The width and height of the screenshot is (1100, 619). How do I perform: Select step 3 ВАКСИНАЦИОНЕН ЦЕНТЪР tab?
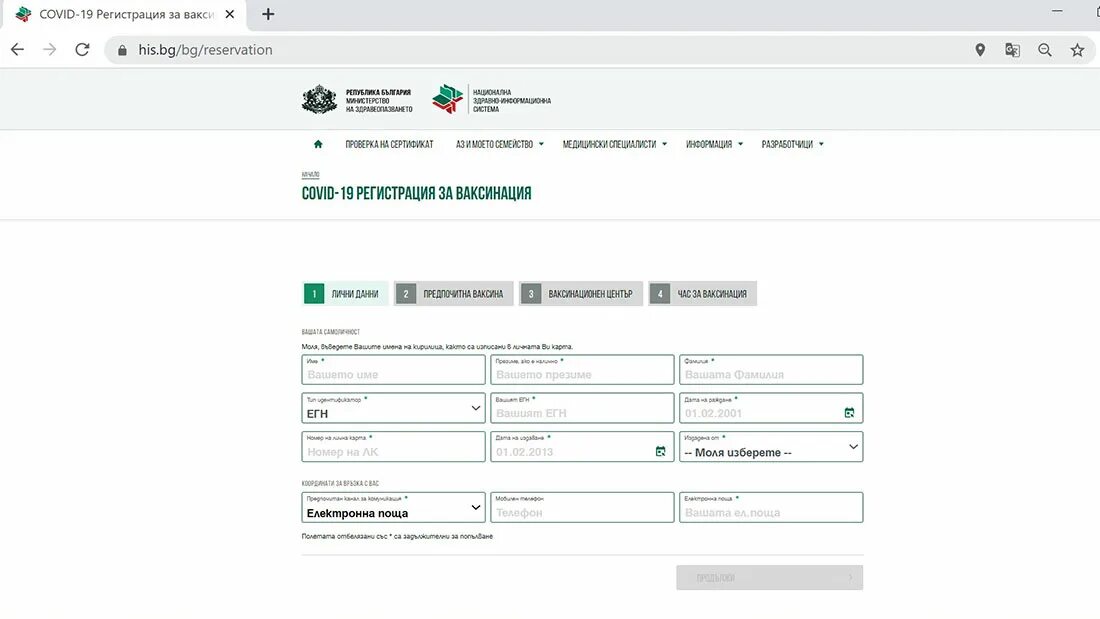[581, 293]
